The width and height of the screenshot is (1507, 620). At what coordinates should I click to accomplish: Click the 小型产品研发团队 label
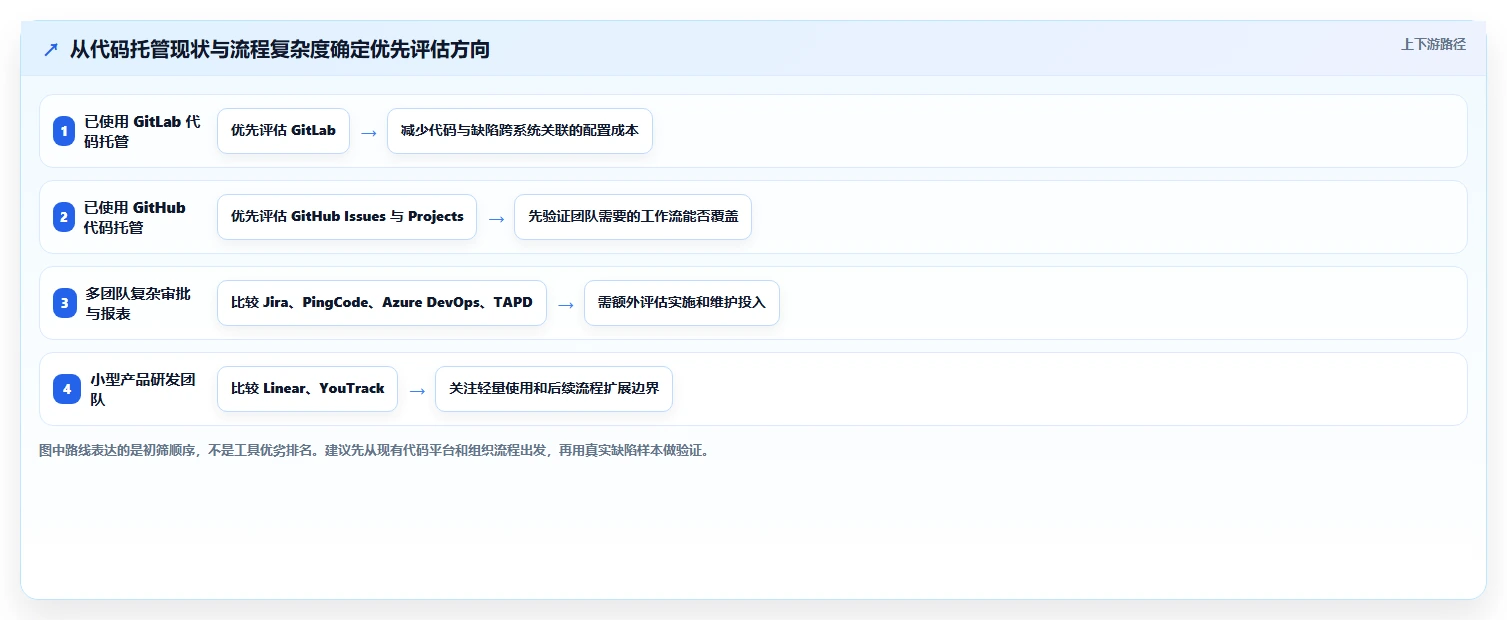pyautogui.click(x=143, y=389)
